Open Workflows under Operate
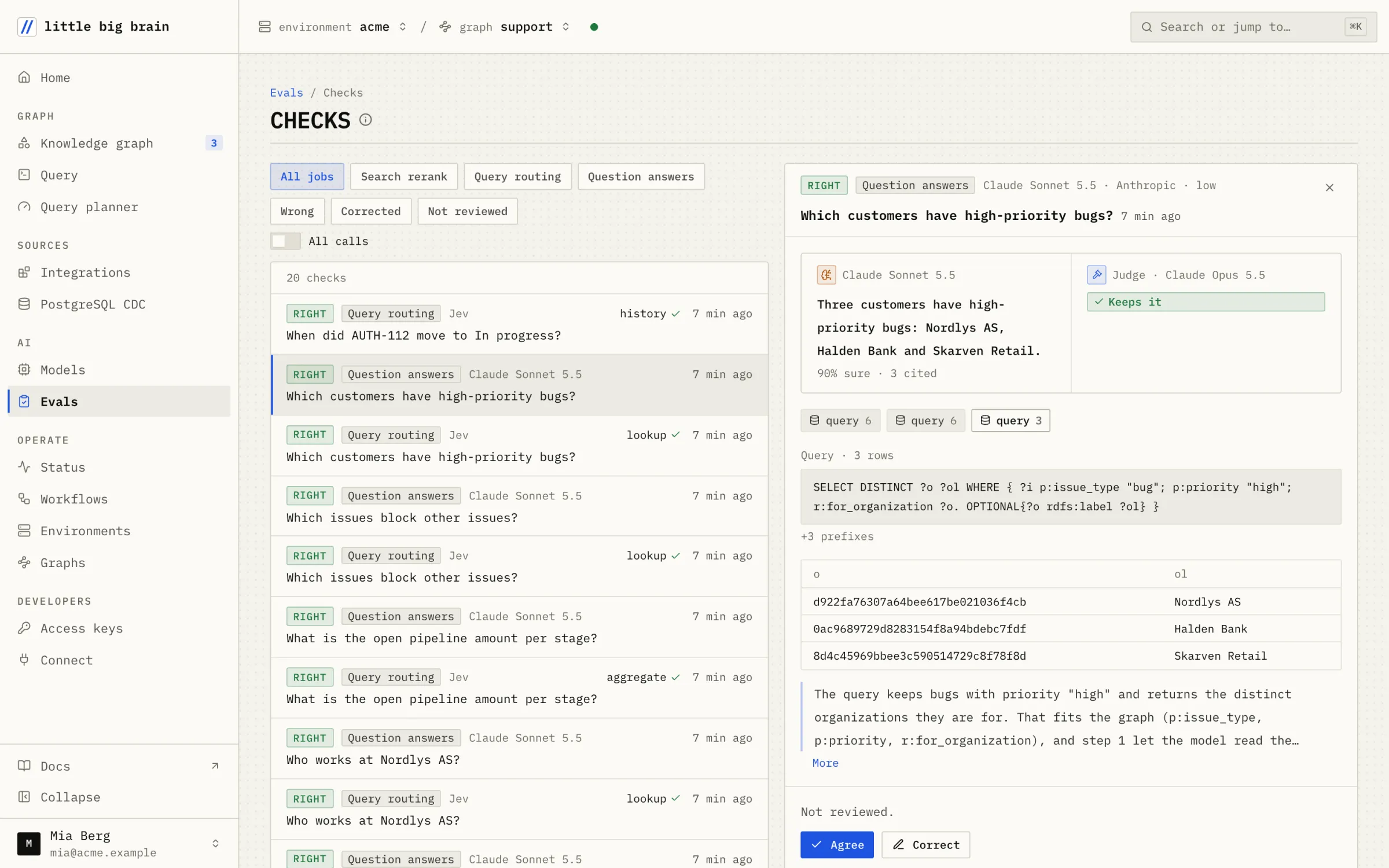The width and height of the screenshot is (1389, 868). pos(119,499)
